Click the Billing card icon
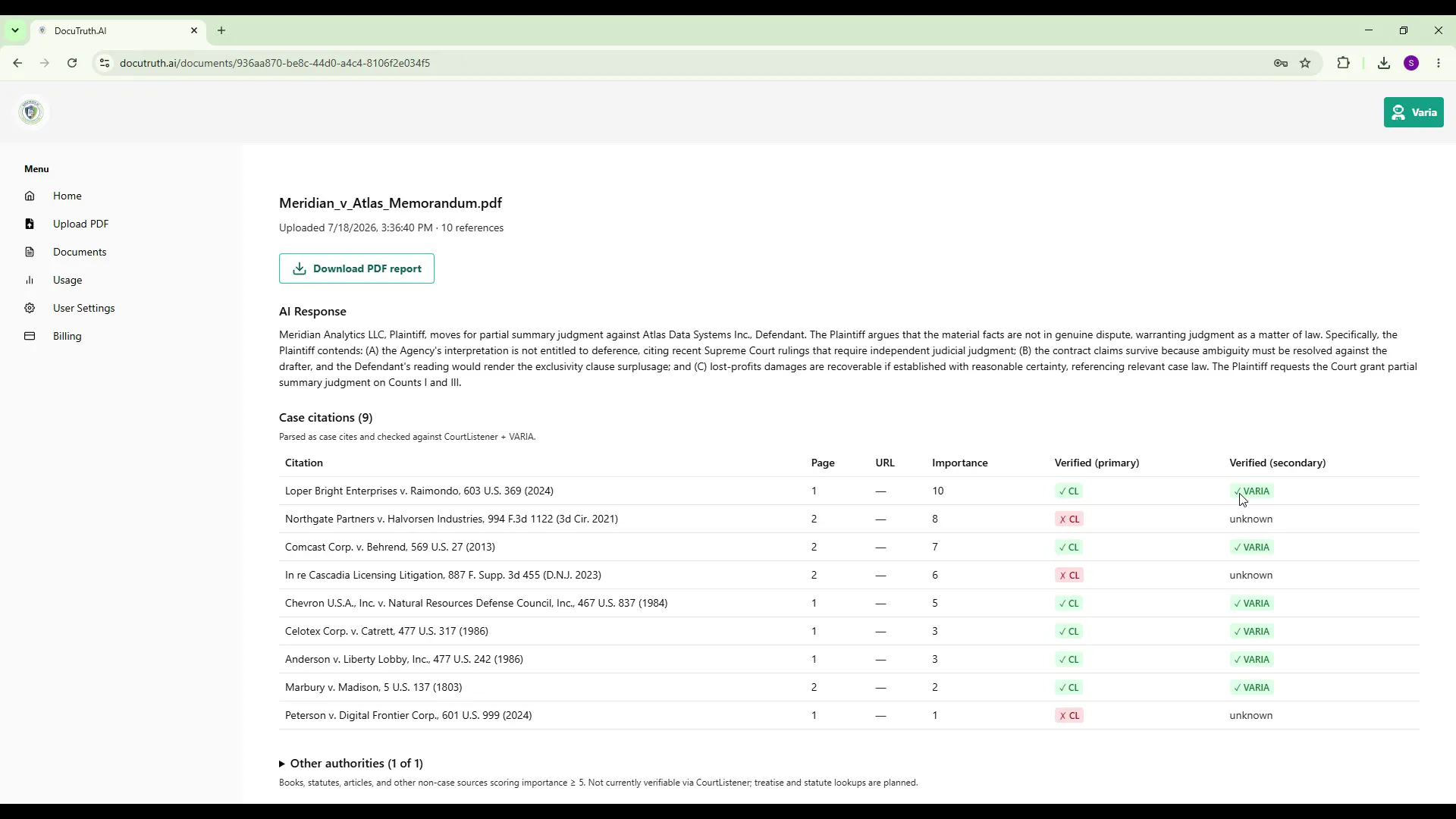Image resolution: width=1456 pixels, height=819 pixels. pyautogui.click(x=30, y=336)
